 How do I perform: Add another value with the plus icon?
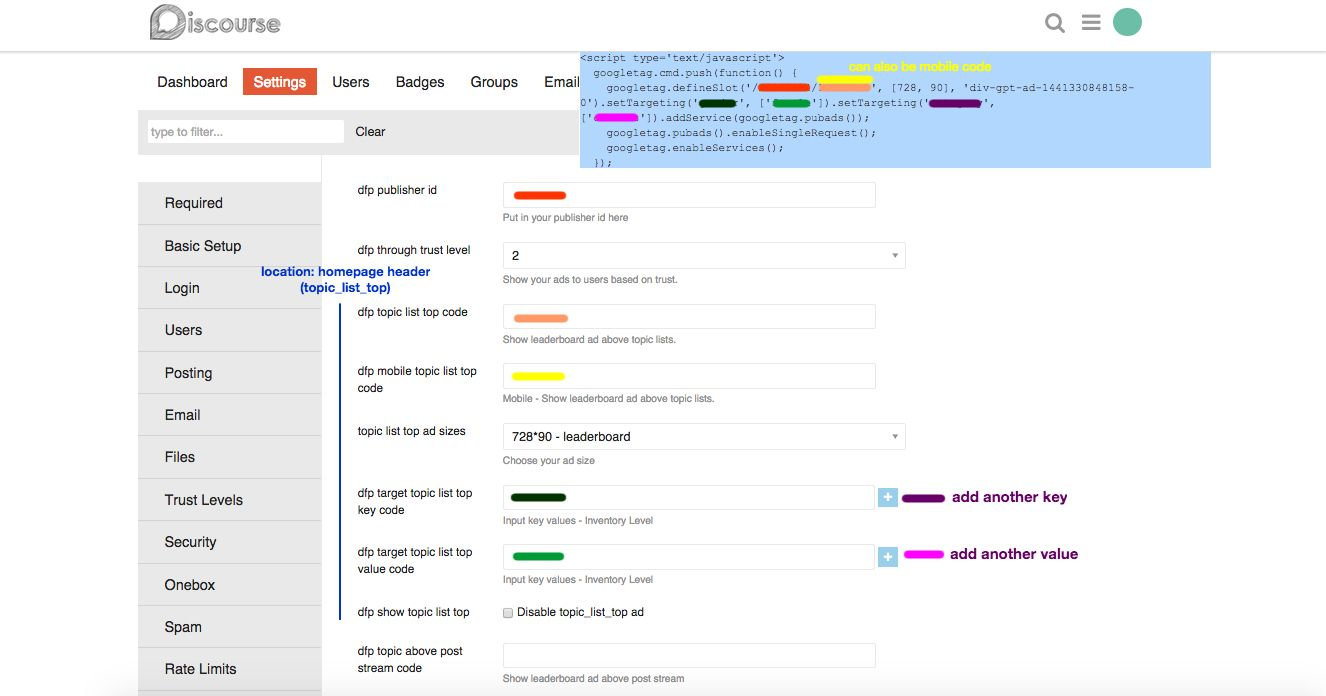pos(888,556)
